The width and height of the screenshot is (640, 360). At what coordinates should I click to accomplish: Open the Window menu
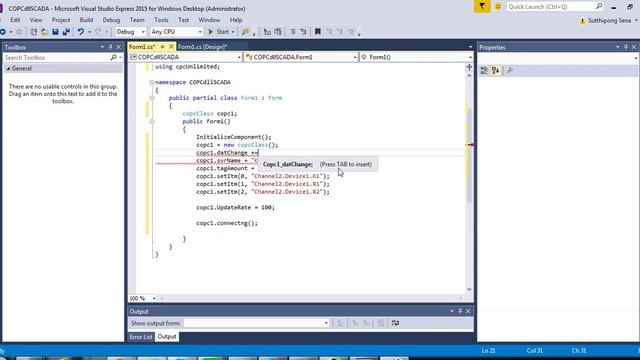(x=209, y=20)
